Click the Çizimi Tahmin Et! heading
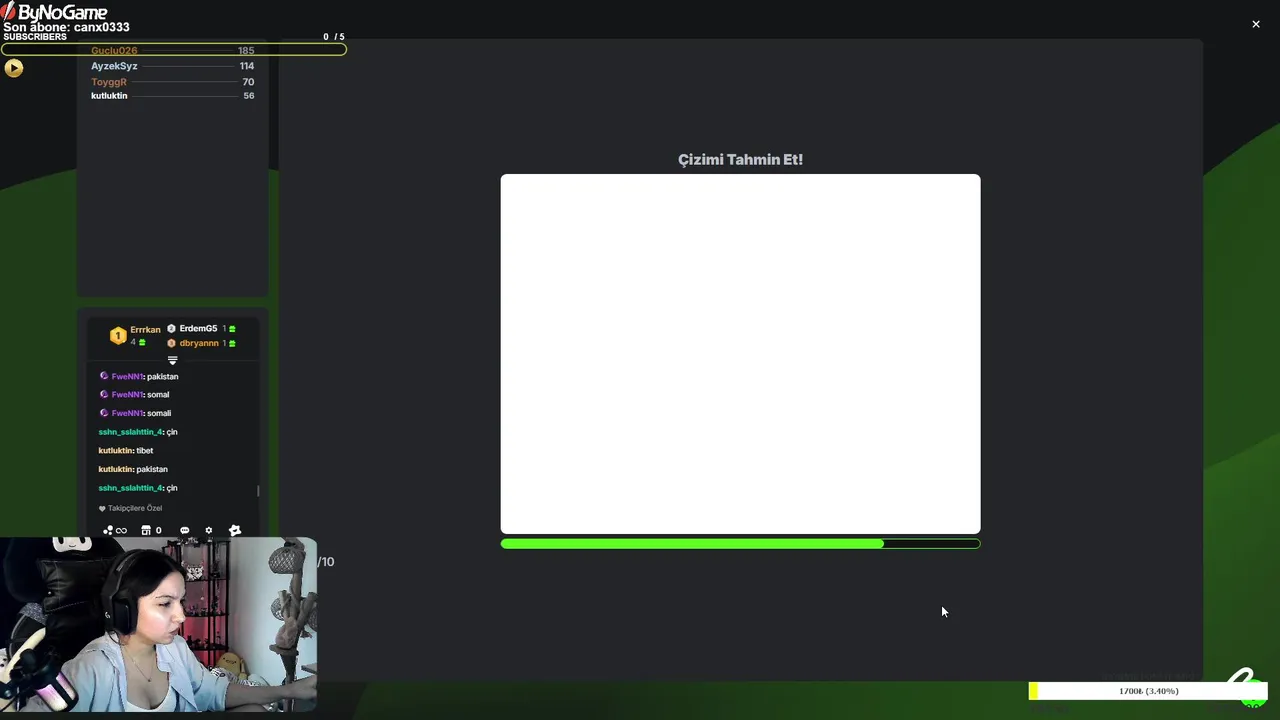Image resolution: width=1280 pixels, height=720 pixels. tap(740, 160)
